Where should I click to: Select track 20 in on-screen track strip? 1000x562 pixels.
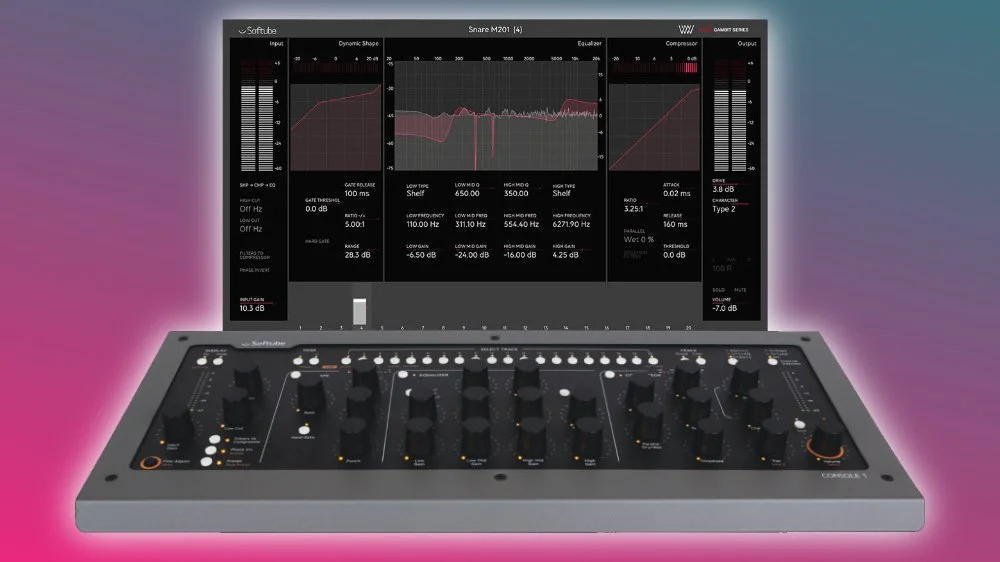pos(688,328)
